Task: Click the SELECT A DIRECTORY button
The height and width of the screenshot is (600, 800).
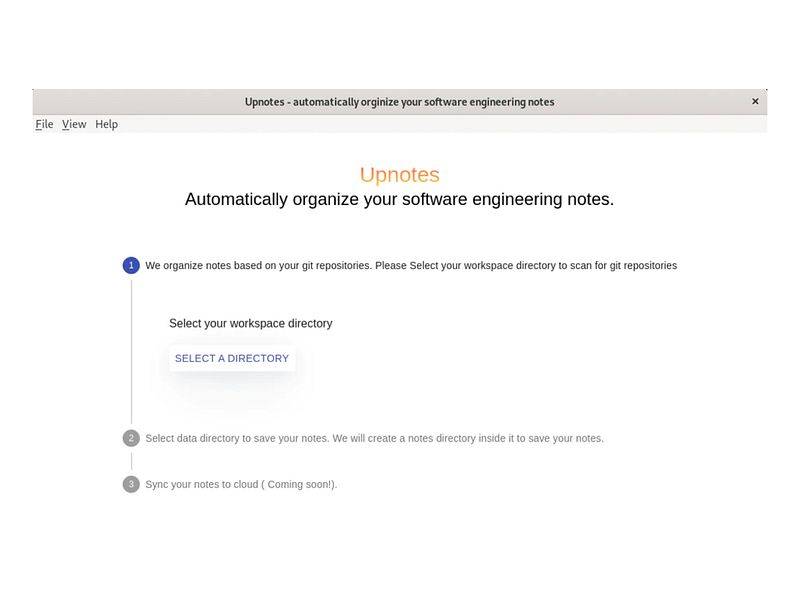Action: [x=232, y=358]
